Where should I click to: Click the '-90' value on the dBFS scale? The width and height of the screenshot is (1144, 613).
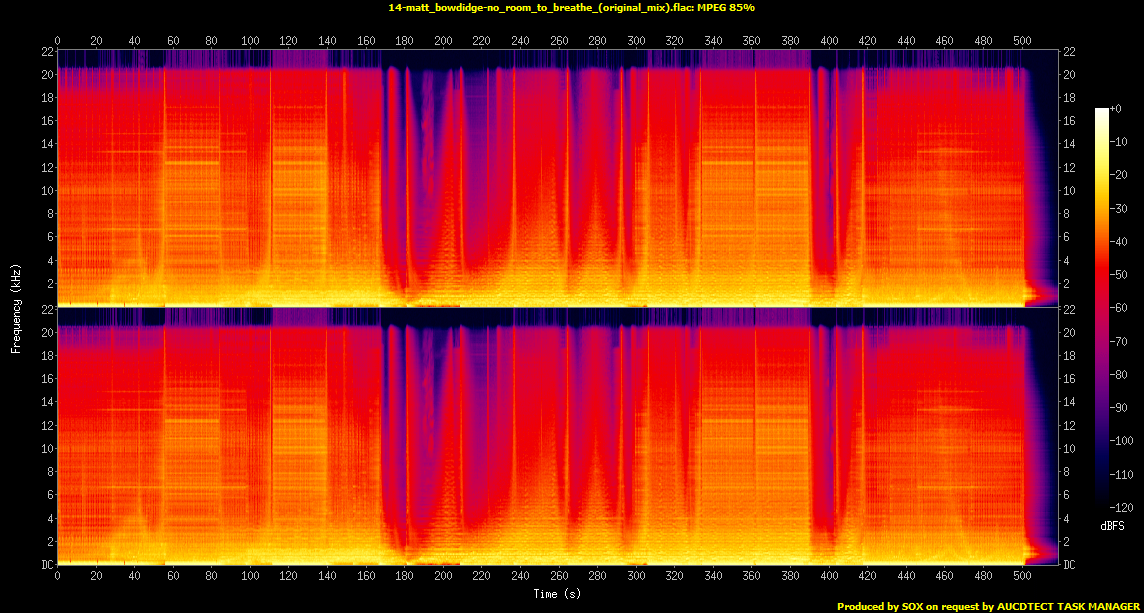[1118, 407]
